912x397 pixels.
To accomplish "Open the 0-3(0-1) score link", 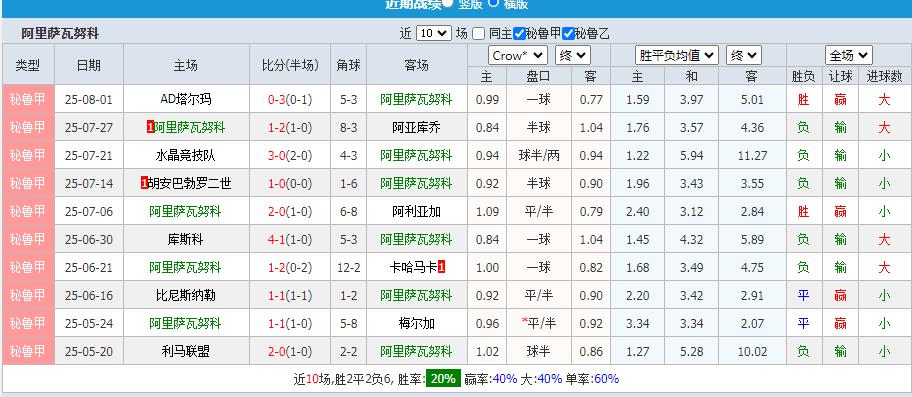I will 290,99.
